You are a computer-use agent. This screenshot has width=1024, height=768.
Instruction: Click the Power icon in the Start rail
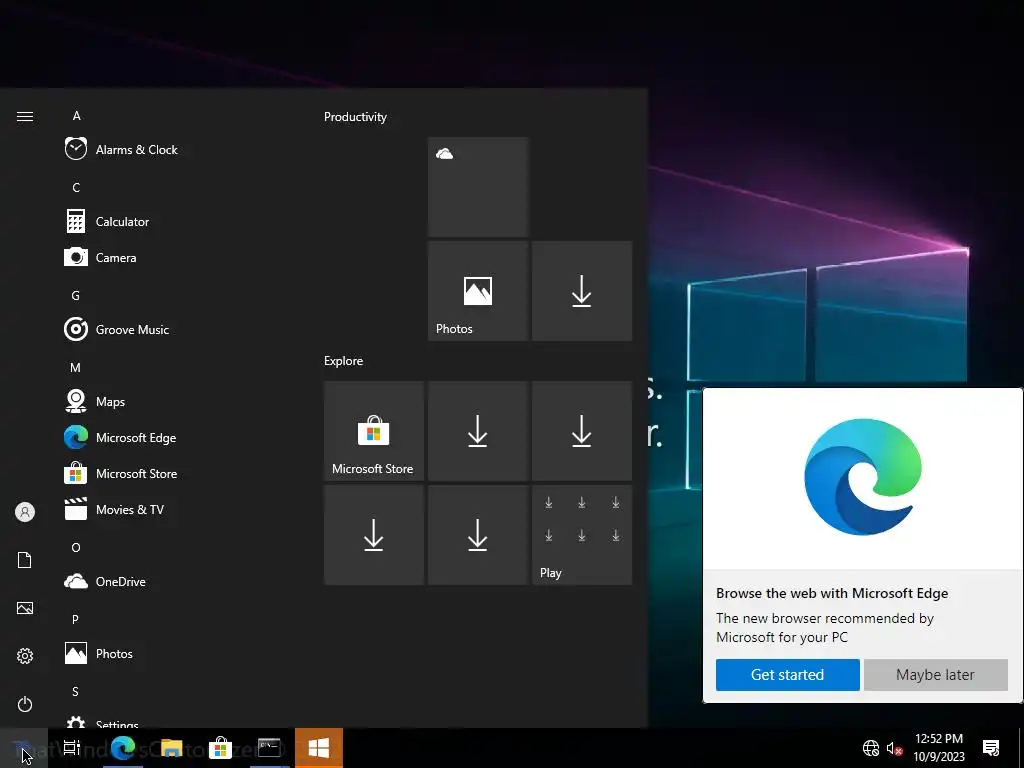coord(25,704)
